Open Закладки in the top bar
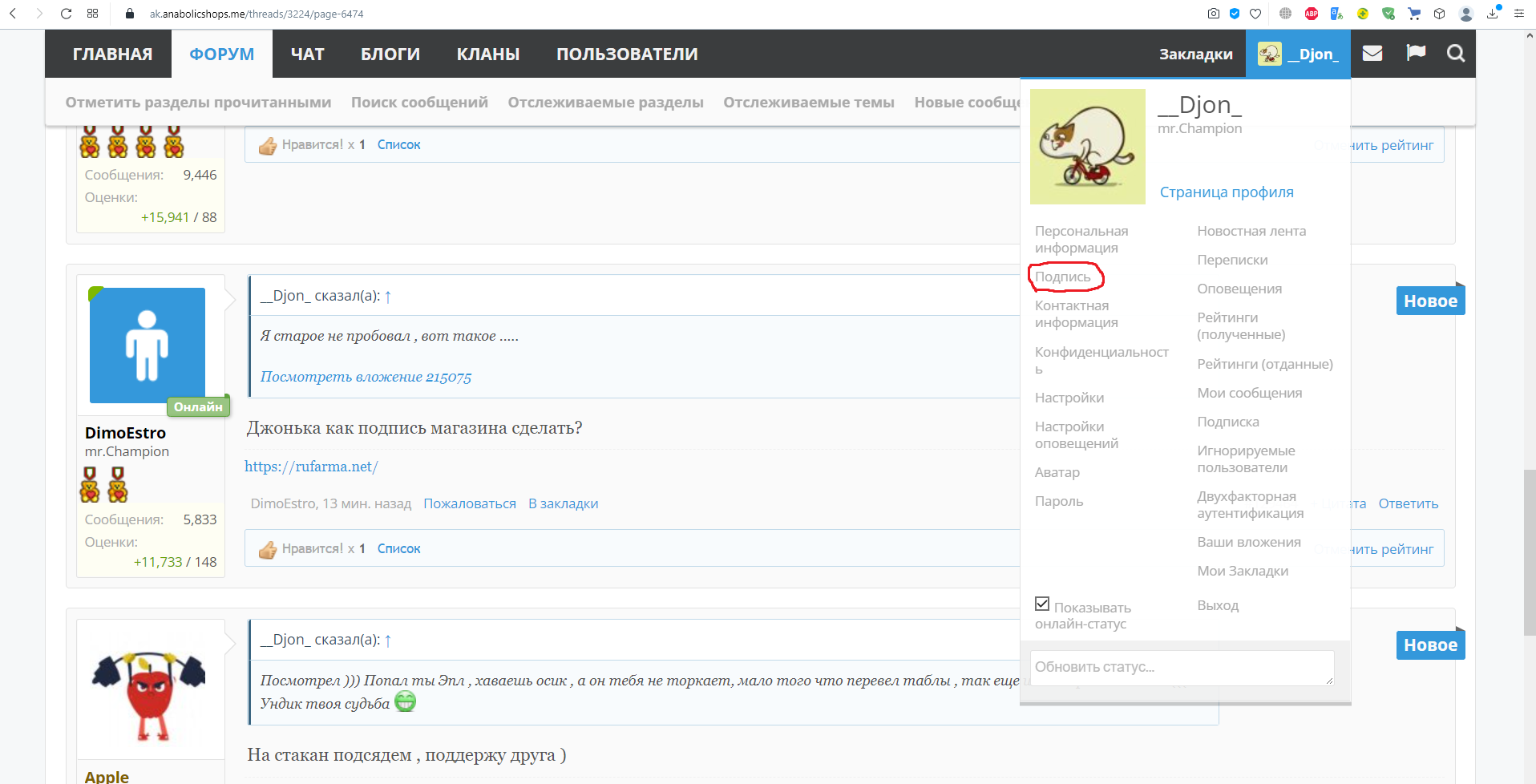This screenshot has height=784, width=1536. click(x=1196, y=54)
